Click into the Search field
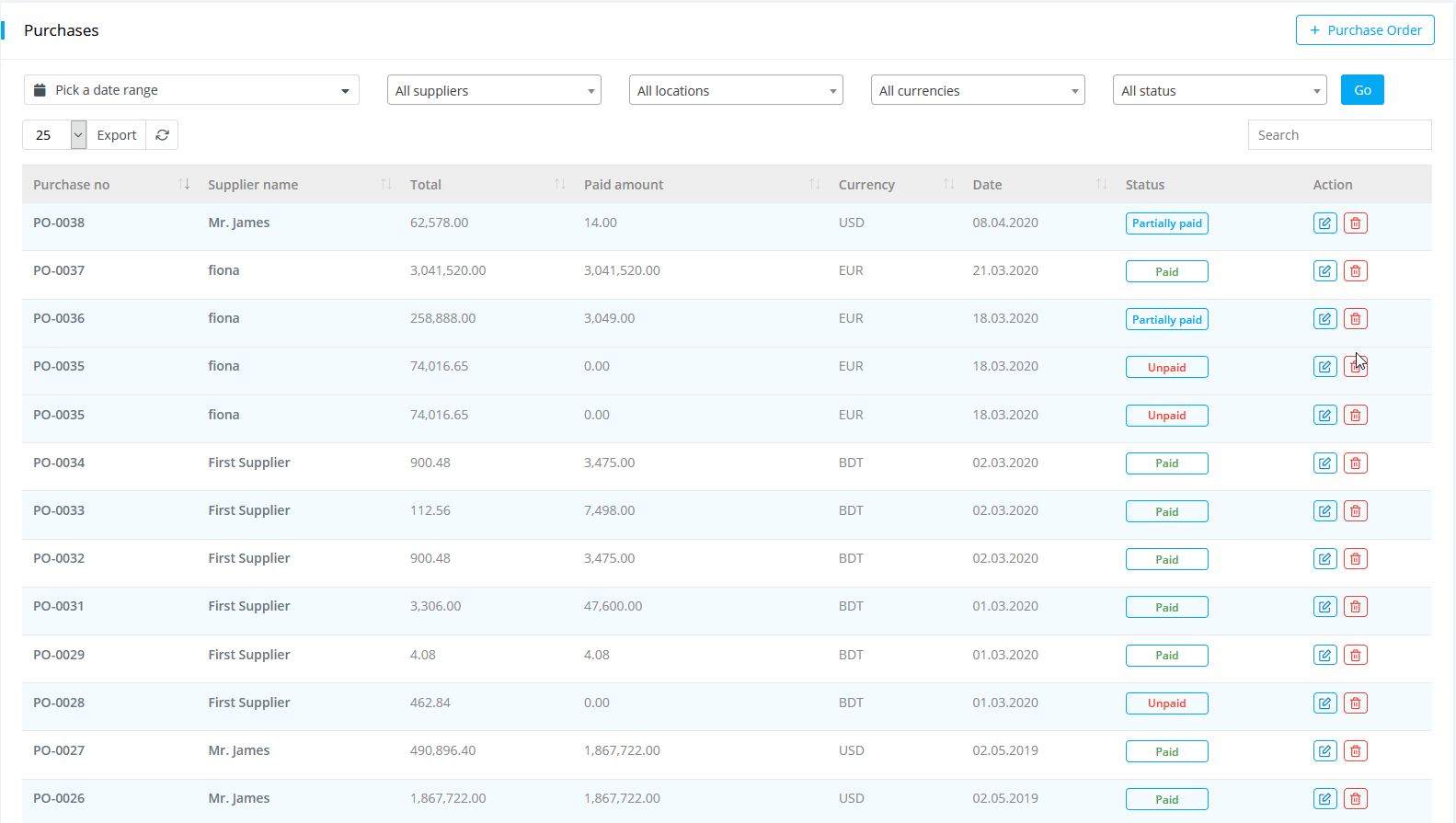 point(1339,135)
